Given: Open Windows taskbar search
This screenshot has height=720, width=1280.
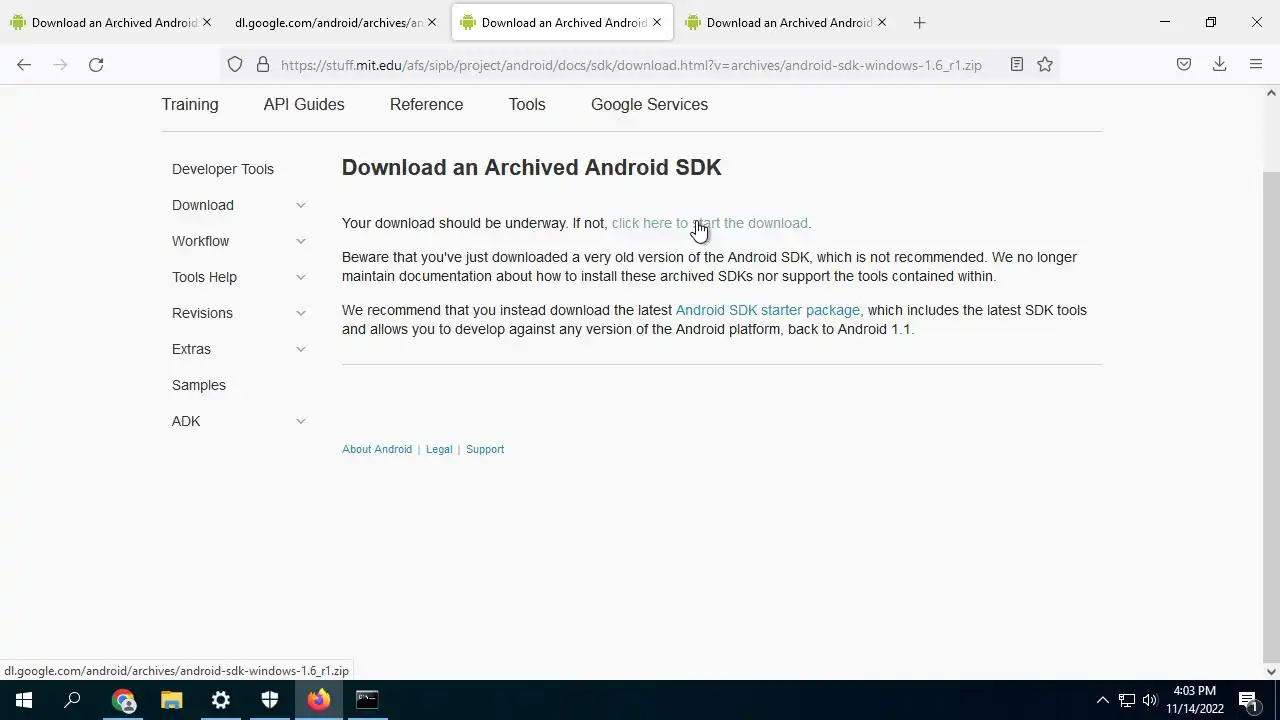Looking at the screenshot, I should tap(72, 700).
